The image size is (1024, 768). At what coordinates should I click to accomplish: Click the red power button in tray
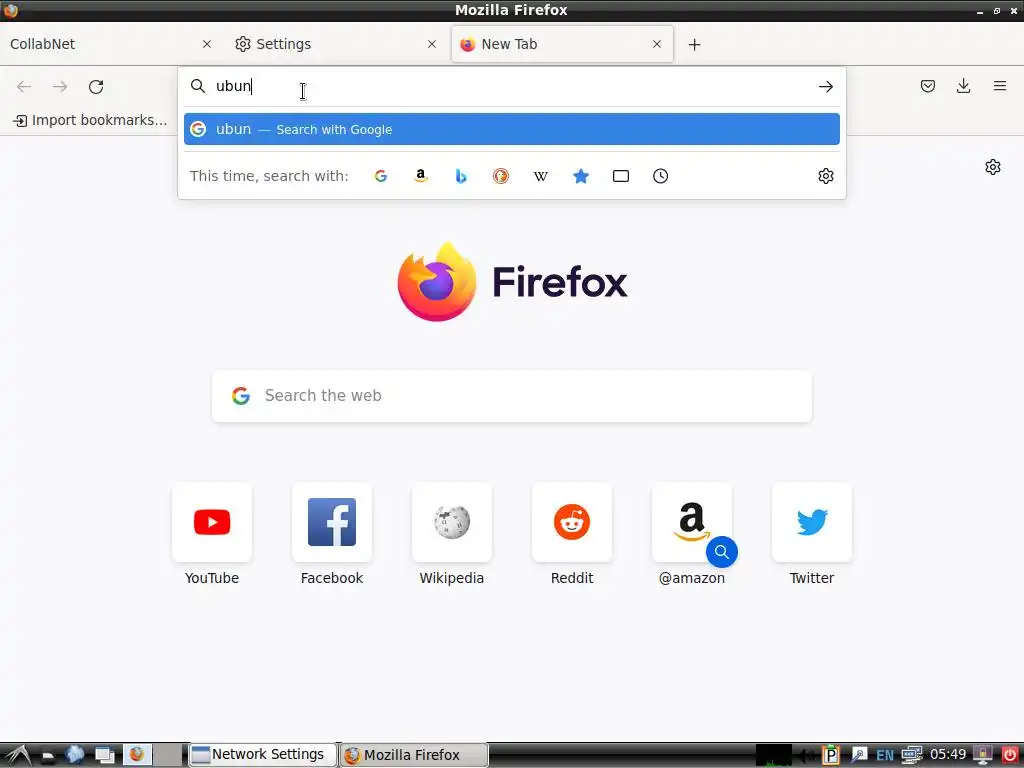(x=1010, y=754)
